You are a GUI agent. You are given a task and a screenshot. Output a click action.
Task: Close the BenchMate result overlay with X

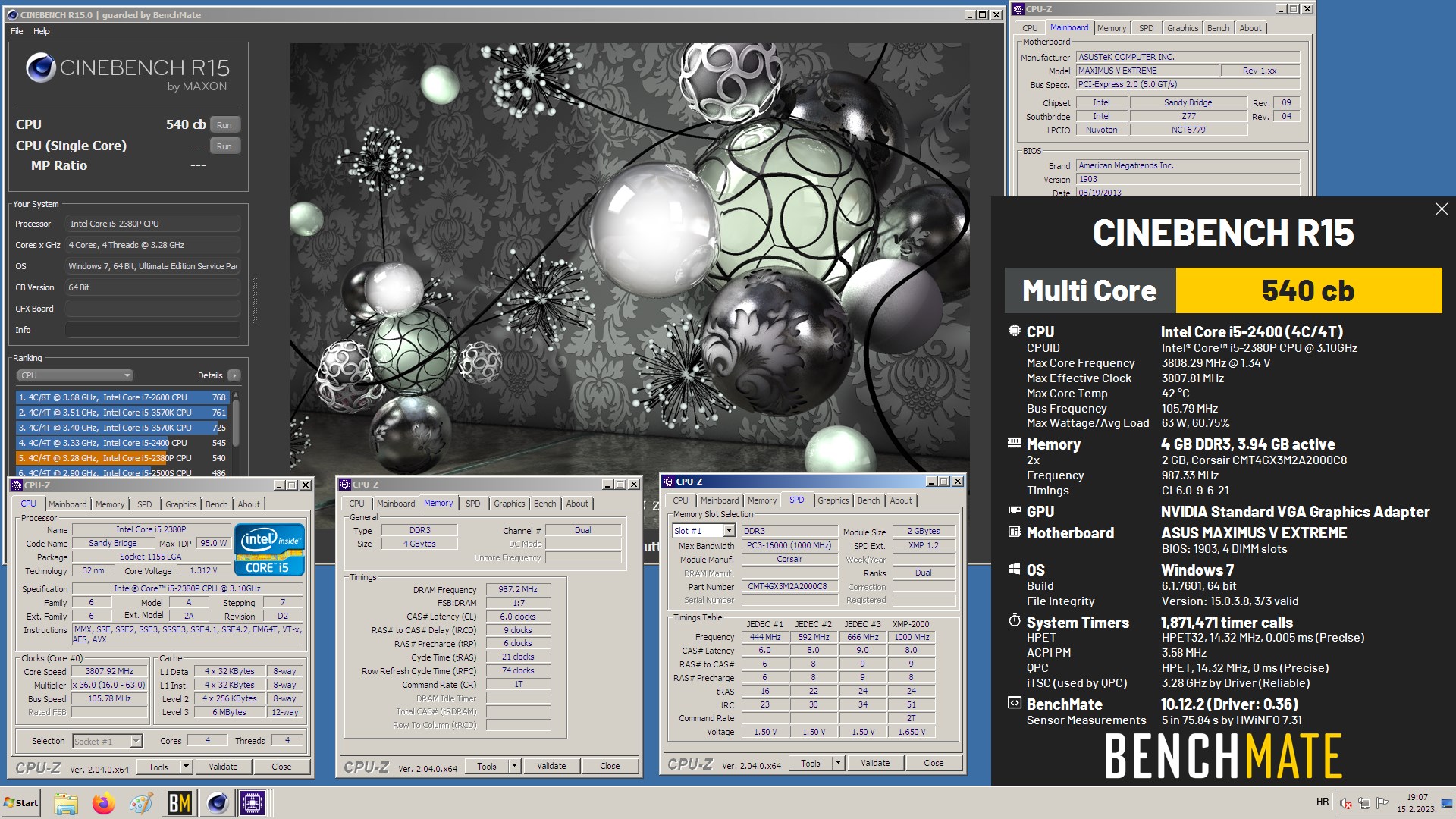click(1442, 209)
